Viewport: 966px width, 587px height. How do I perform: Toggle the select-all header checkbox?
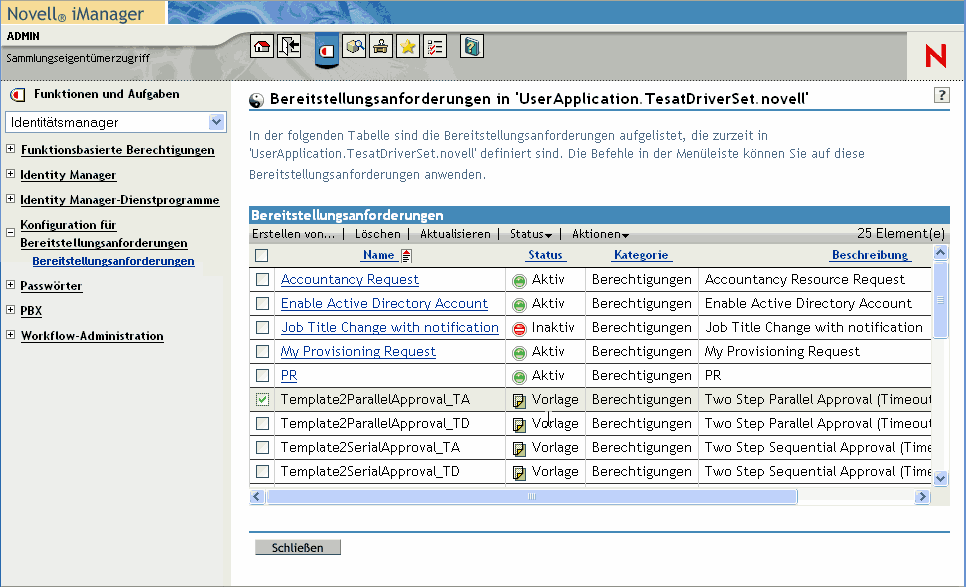[262, 256]
